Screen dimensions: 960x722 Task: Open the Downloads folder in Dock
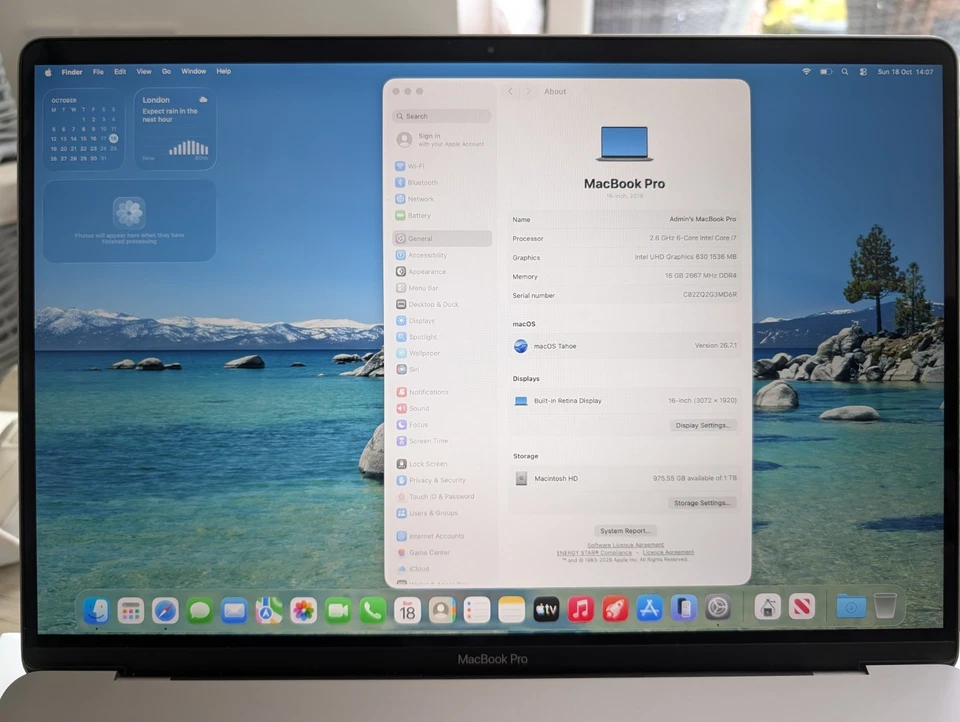point(850,606)
